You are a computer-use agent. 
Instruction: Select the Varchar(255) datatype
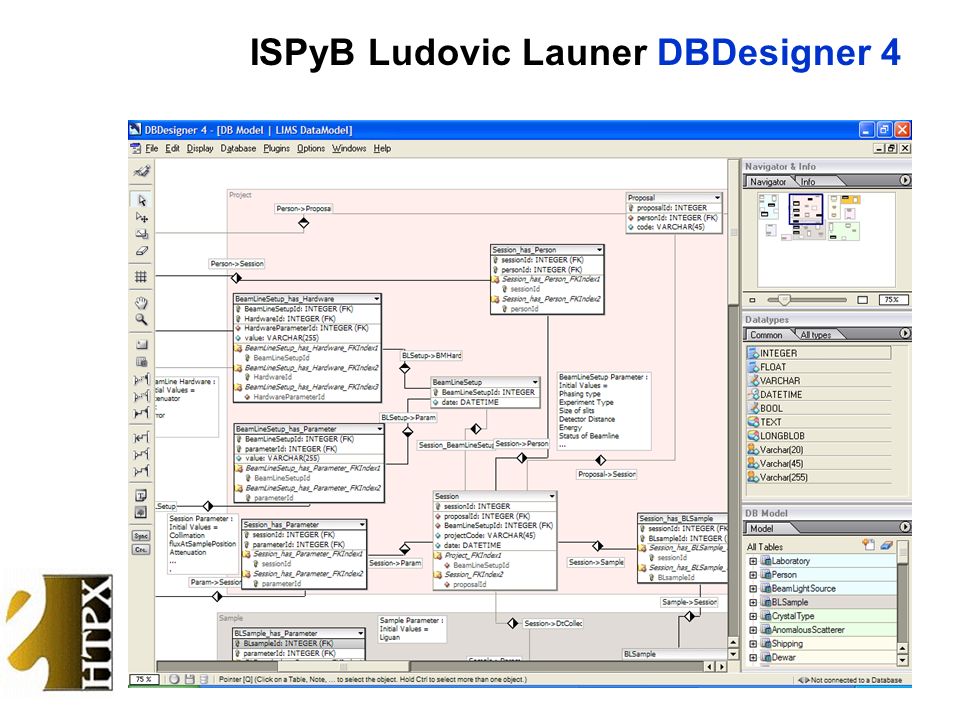(x=819, y=477)
